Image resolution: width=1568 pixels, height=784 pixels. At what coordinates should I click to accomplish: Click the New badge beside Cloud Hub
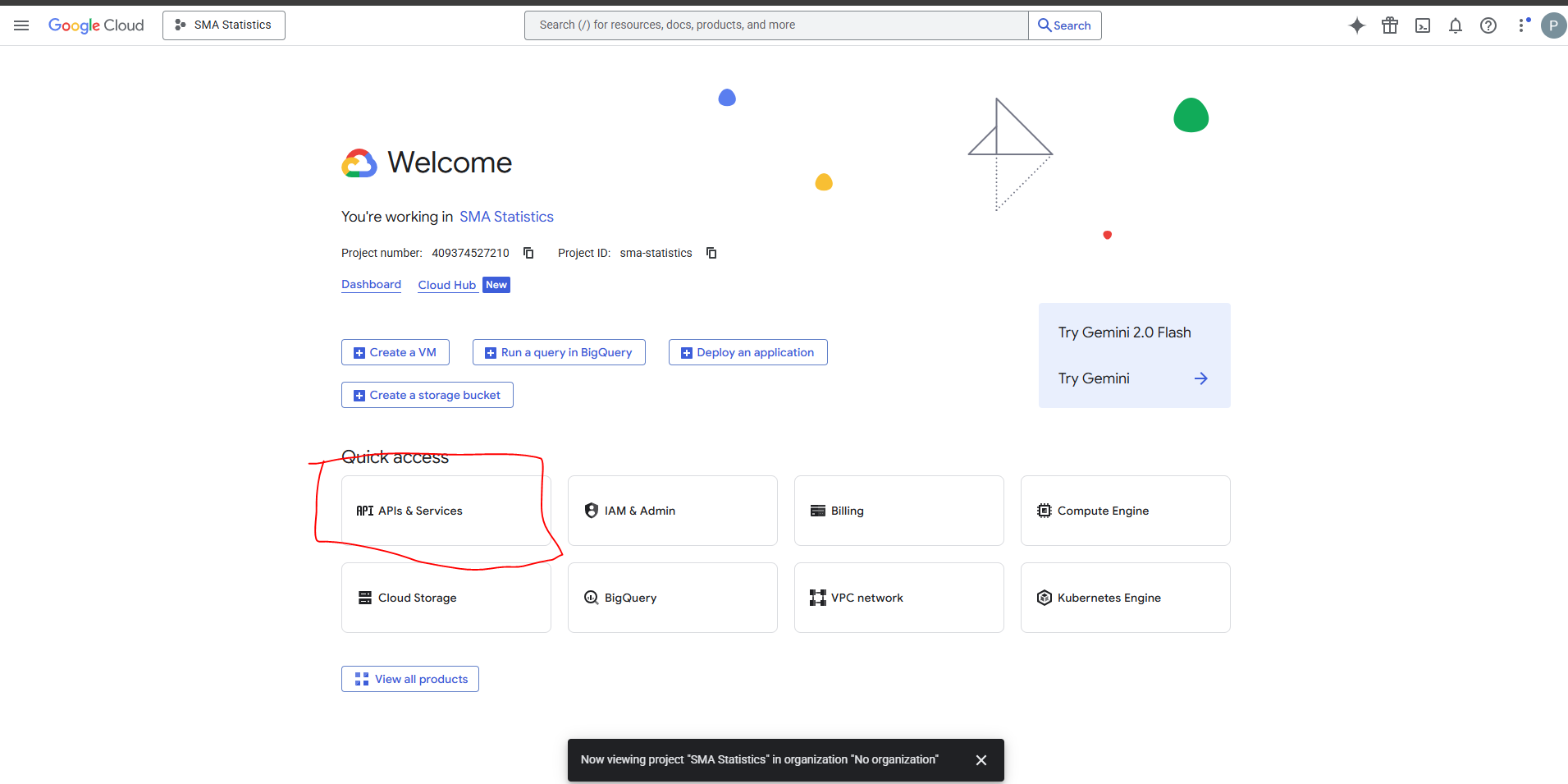click(496, 285)
